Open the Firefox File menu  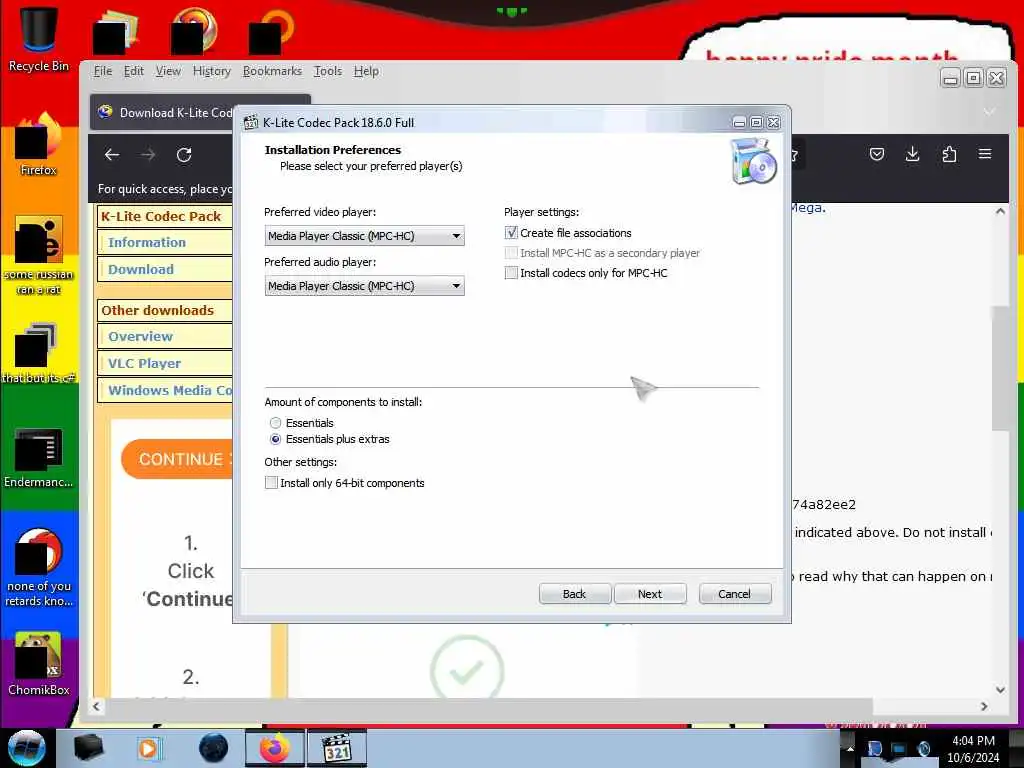coord(103,71)
